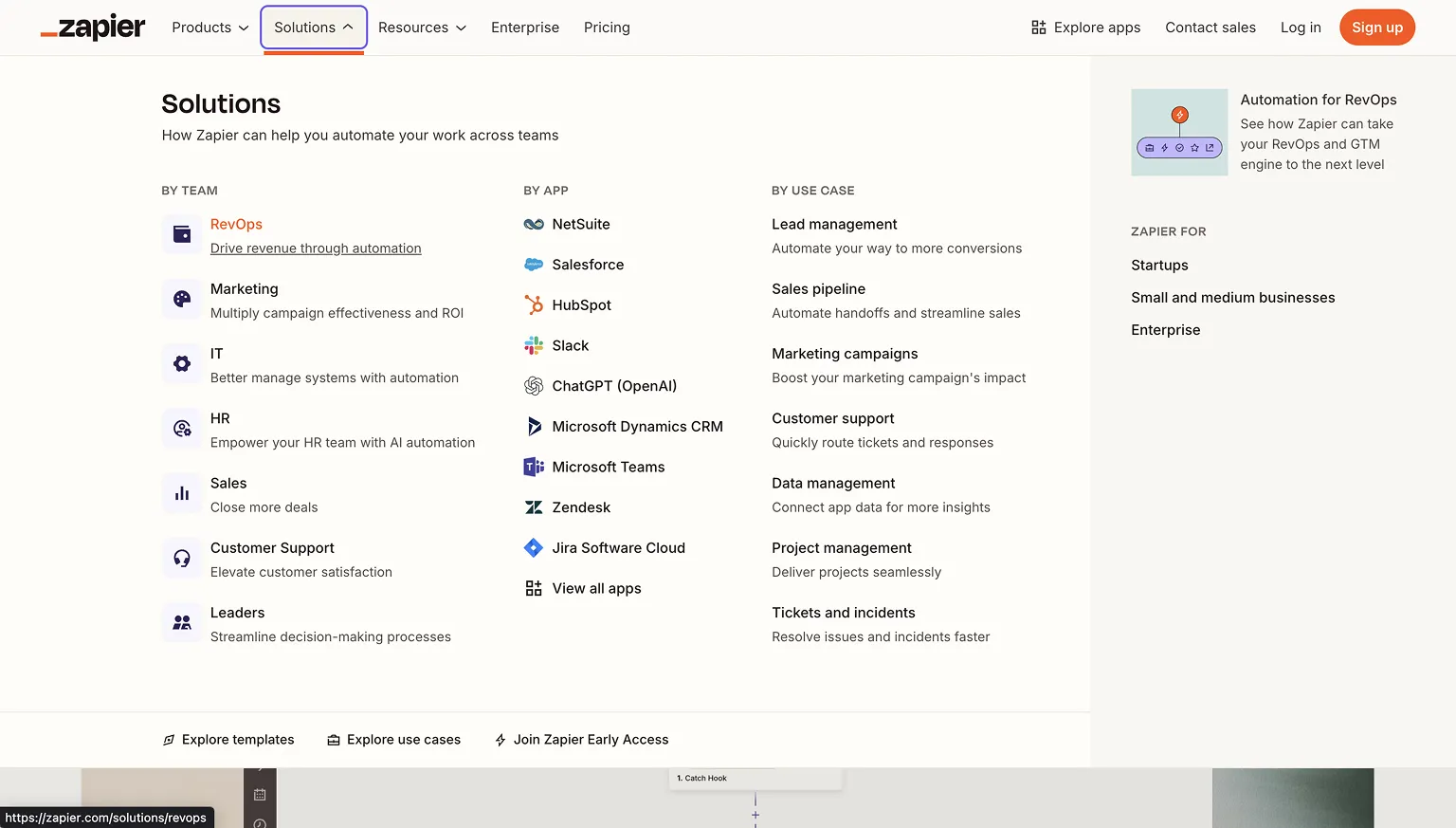Click Explore templates text

(238, 740)
